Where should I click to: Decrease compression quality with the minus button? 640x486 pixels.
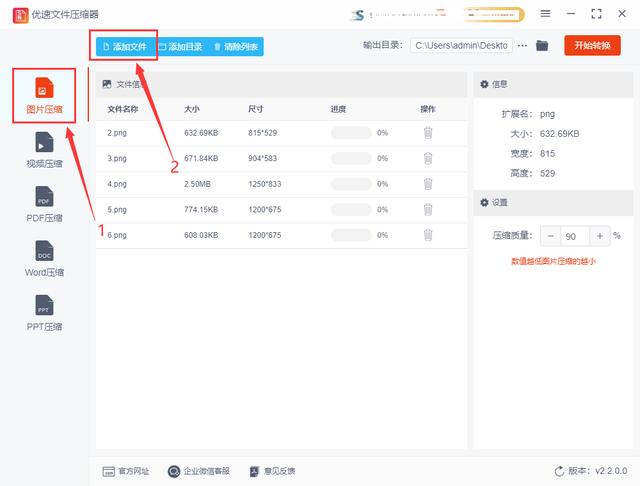(x=551, y=236)
